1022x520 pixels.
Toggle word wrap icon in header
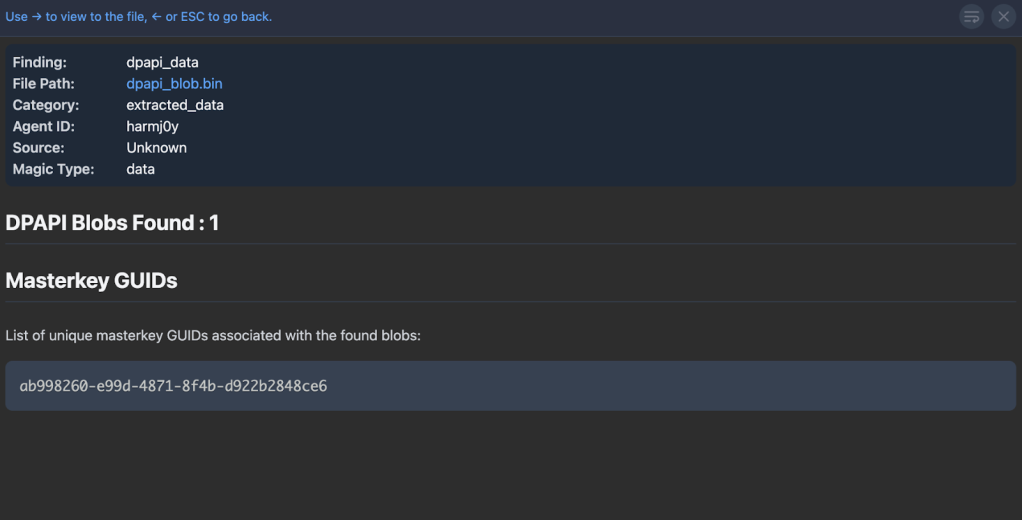[x=971, y=16]
